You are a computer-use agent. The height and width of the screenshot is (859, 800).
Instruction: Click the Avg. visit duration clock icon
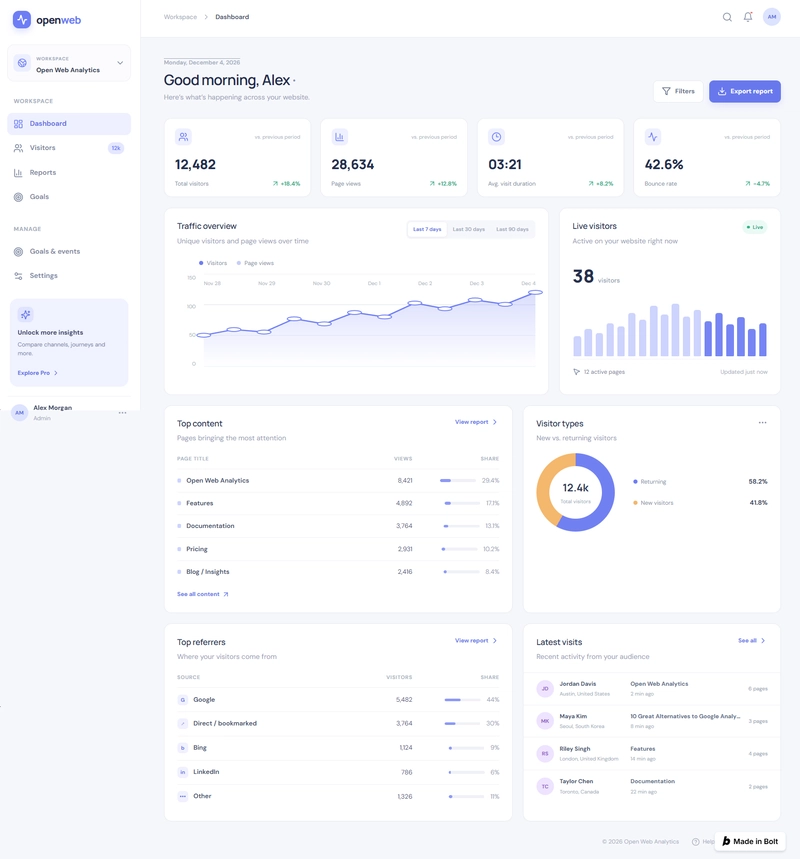[x=496, y=137]
